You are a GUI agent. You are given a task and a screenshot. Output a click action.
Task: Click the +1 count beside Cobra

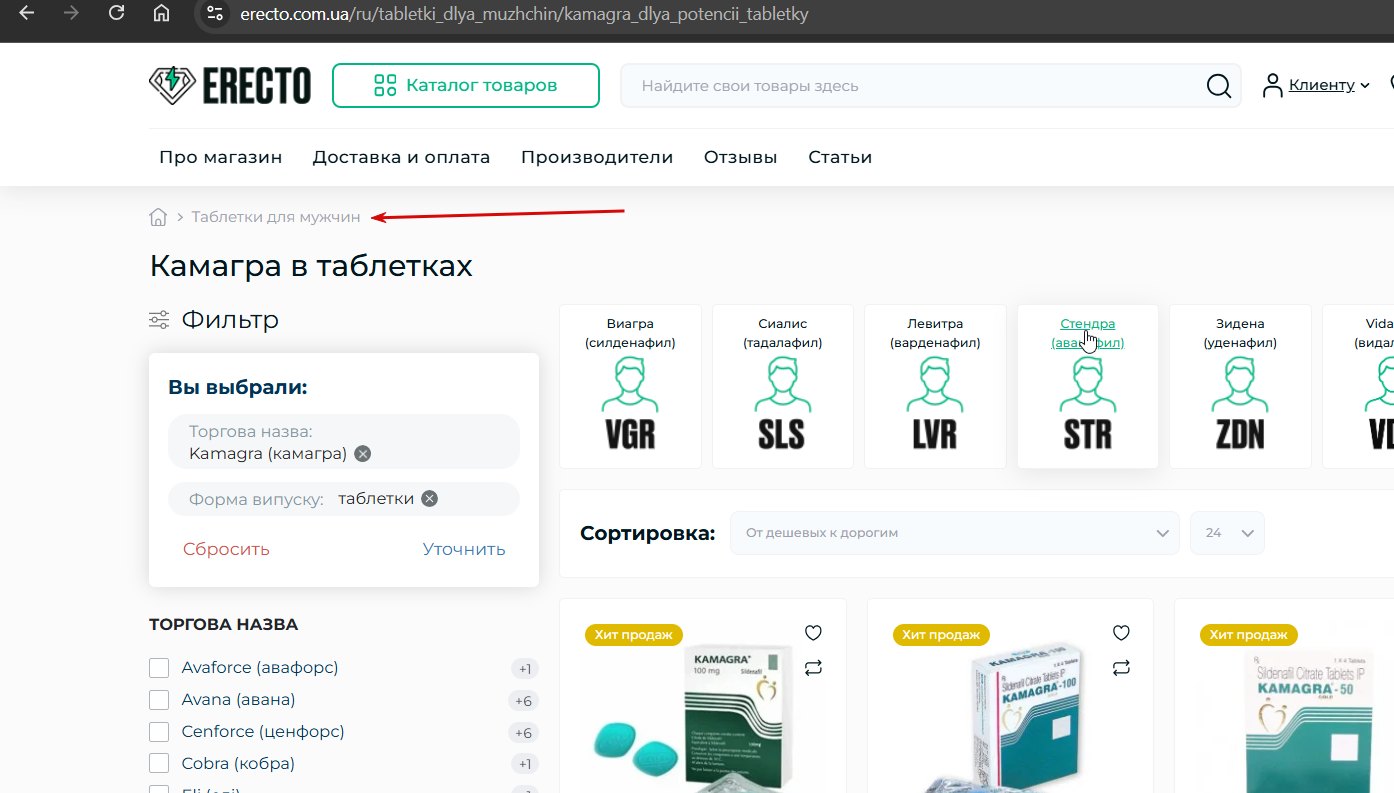524,765
